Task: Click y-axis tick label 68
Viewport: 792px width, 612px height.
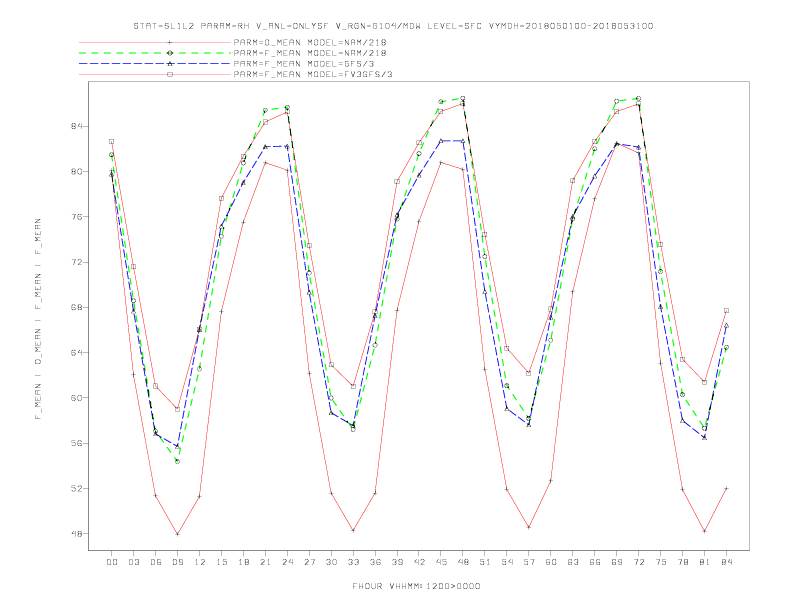Action: coord(76,308)
